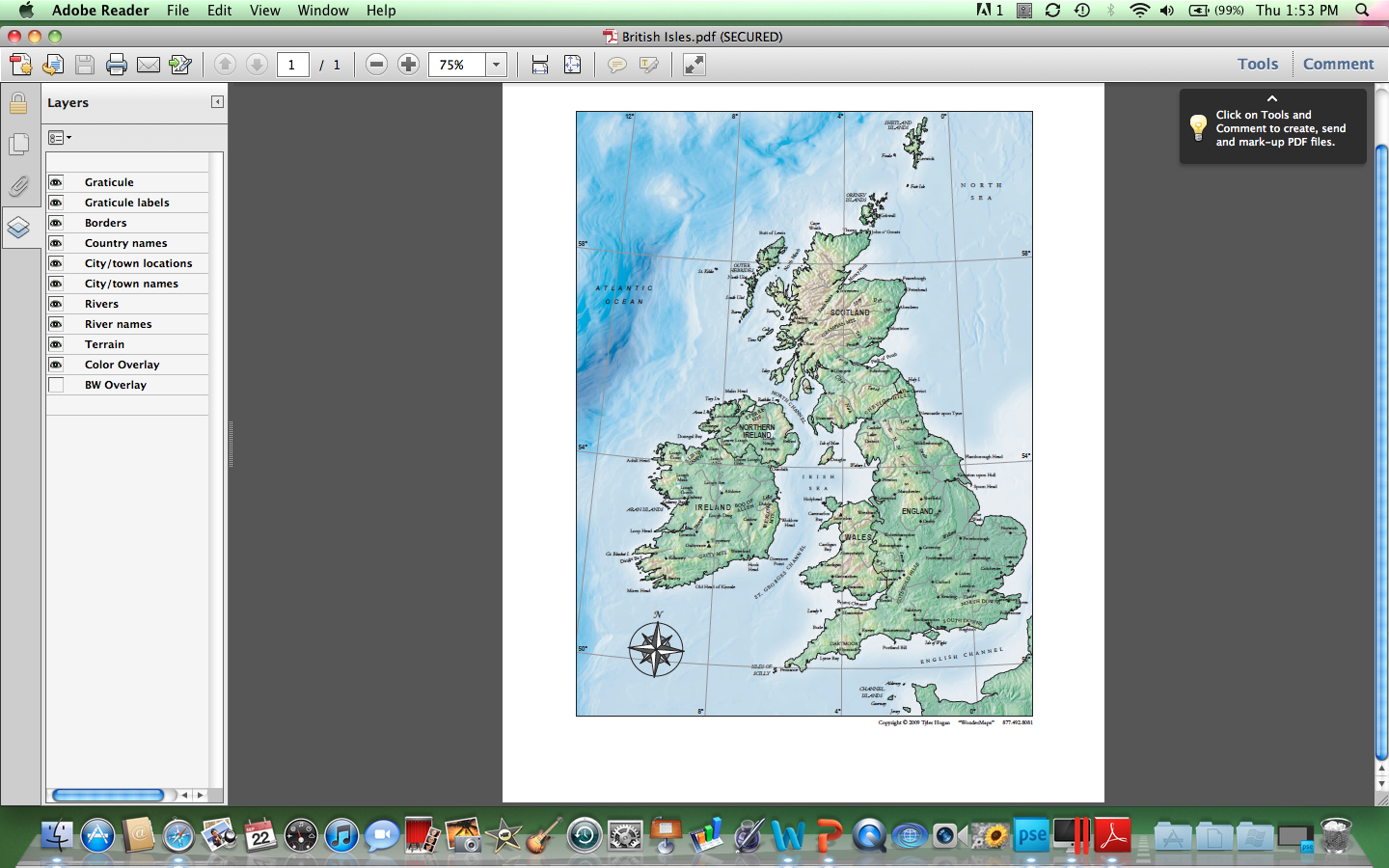The width and height of the screenshot is (1389, 868).
Task: Click the volume icon in menu bar
Action: (x=1167, y=11)
